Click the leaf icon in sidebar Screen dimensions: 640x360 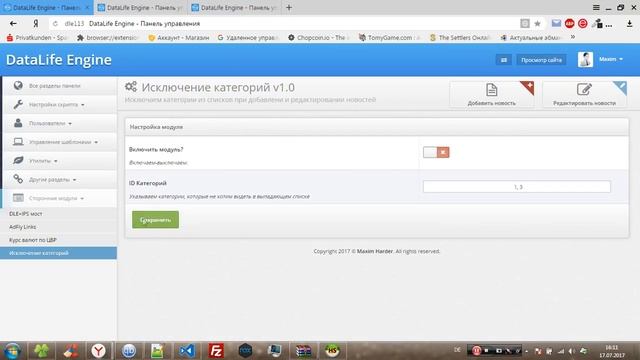(18, 160)
